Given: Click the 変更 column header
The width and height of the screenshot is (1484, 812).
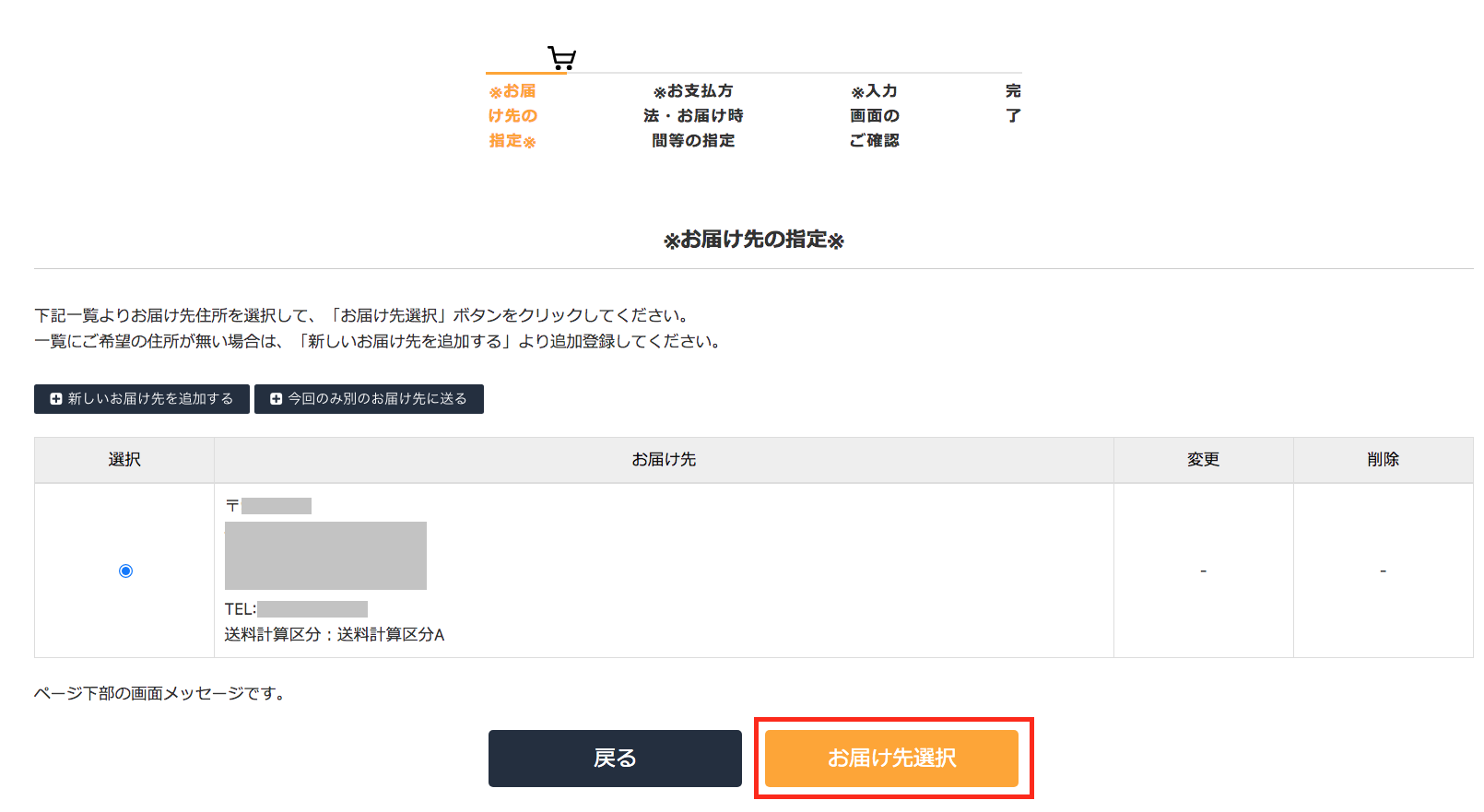Looking at the screenshot, I should [1203, 460].
